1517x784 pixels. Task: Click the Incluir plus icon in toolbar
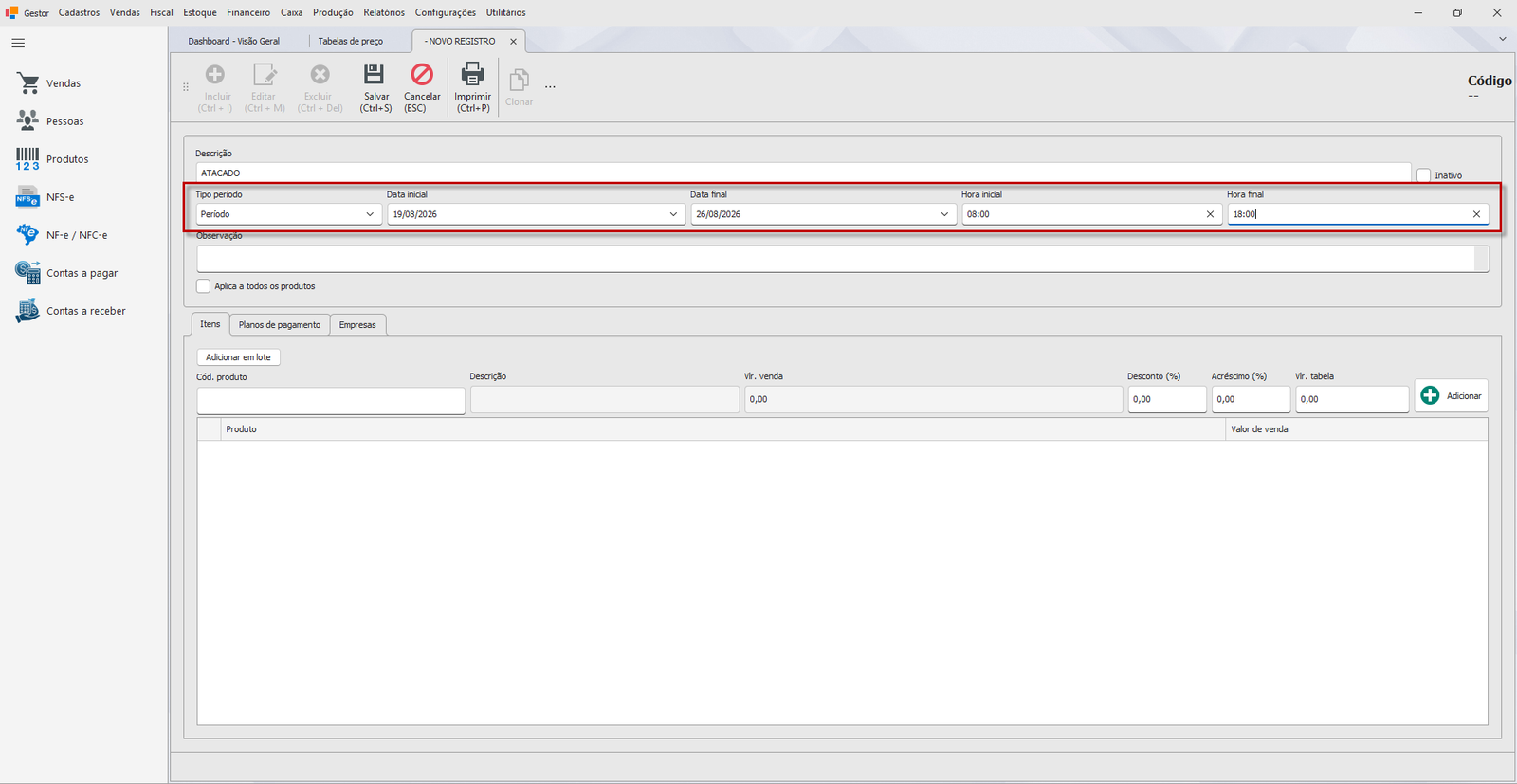(215, 74)
